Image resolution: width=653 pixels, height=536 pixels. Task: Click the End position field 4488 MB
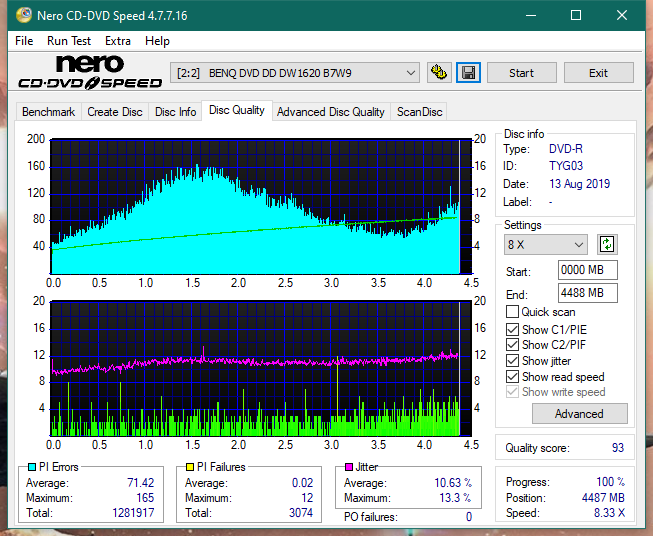588,293
